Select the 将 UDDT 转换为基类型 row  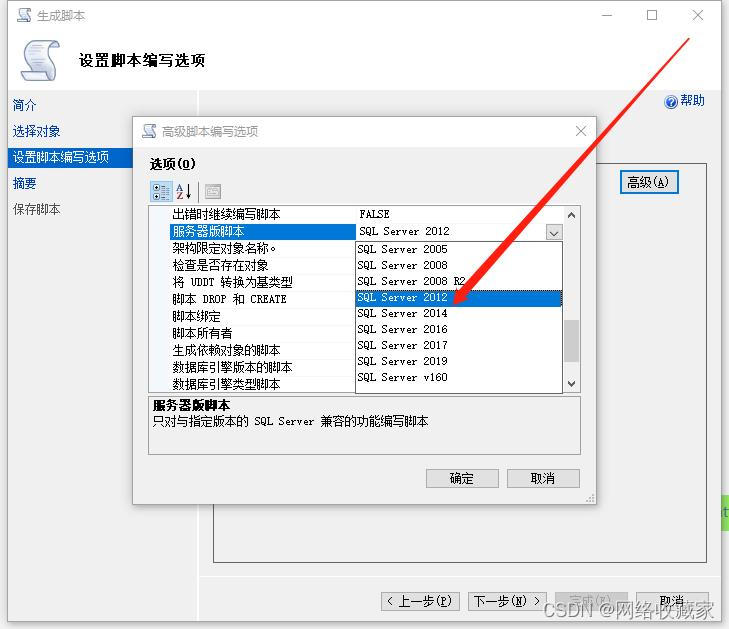point(263,282)
